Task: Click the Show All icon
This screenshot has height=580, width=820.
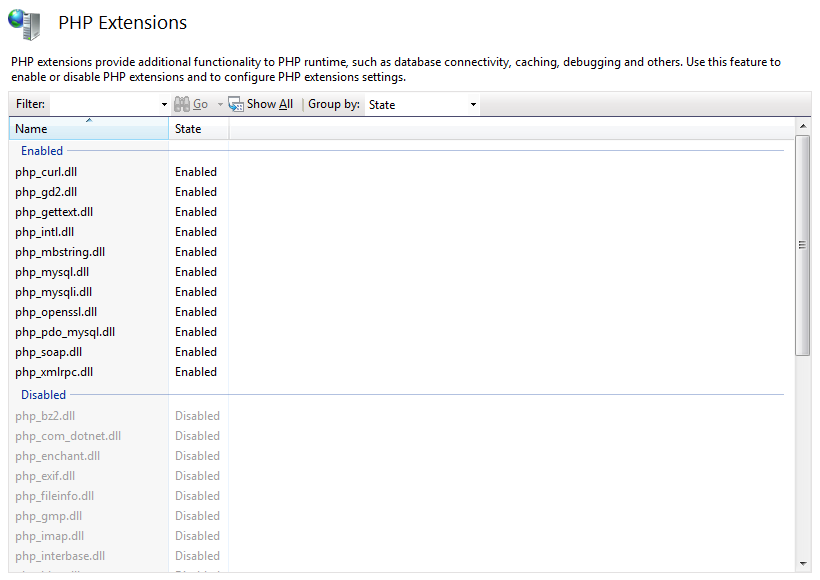Action: pyautogui.click(x=236, y=104)
